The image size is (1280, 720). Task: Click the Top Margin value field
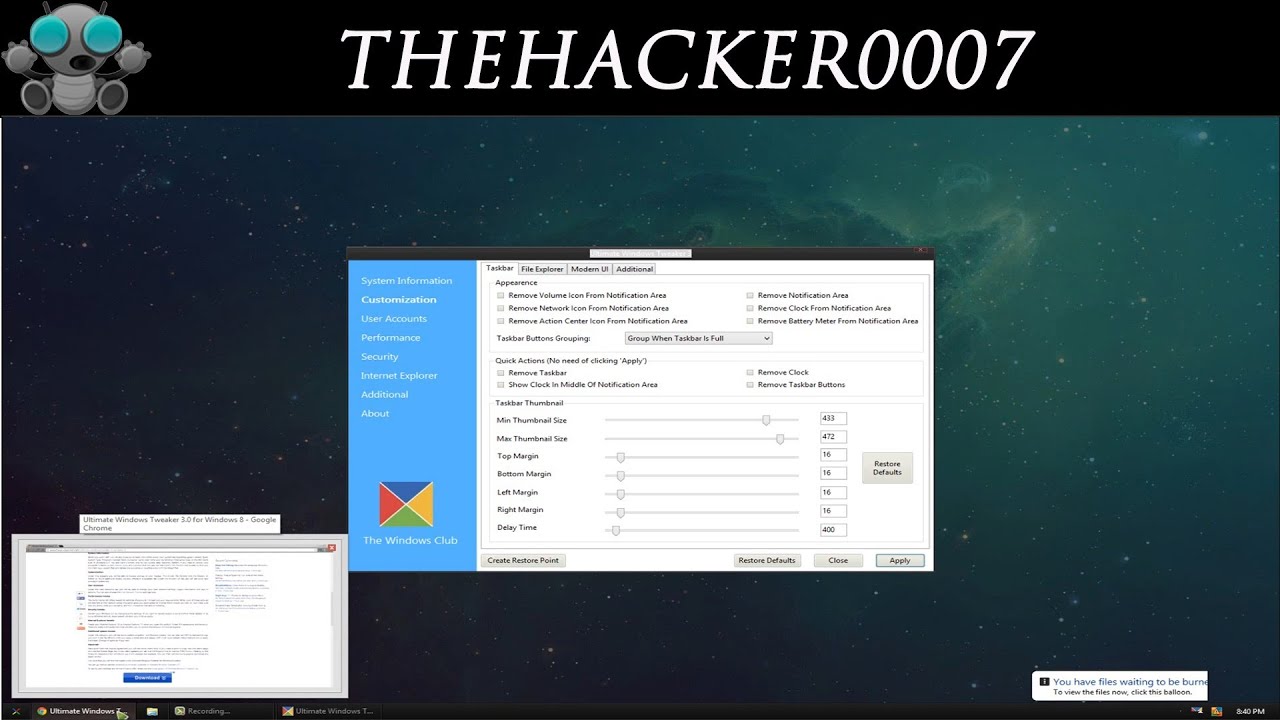coord(833,455)
